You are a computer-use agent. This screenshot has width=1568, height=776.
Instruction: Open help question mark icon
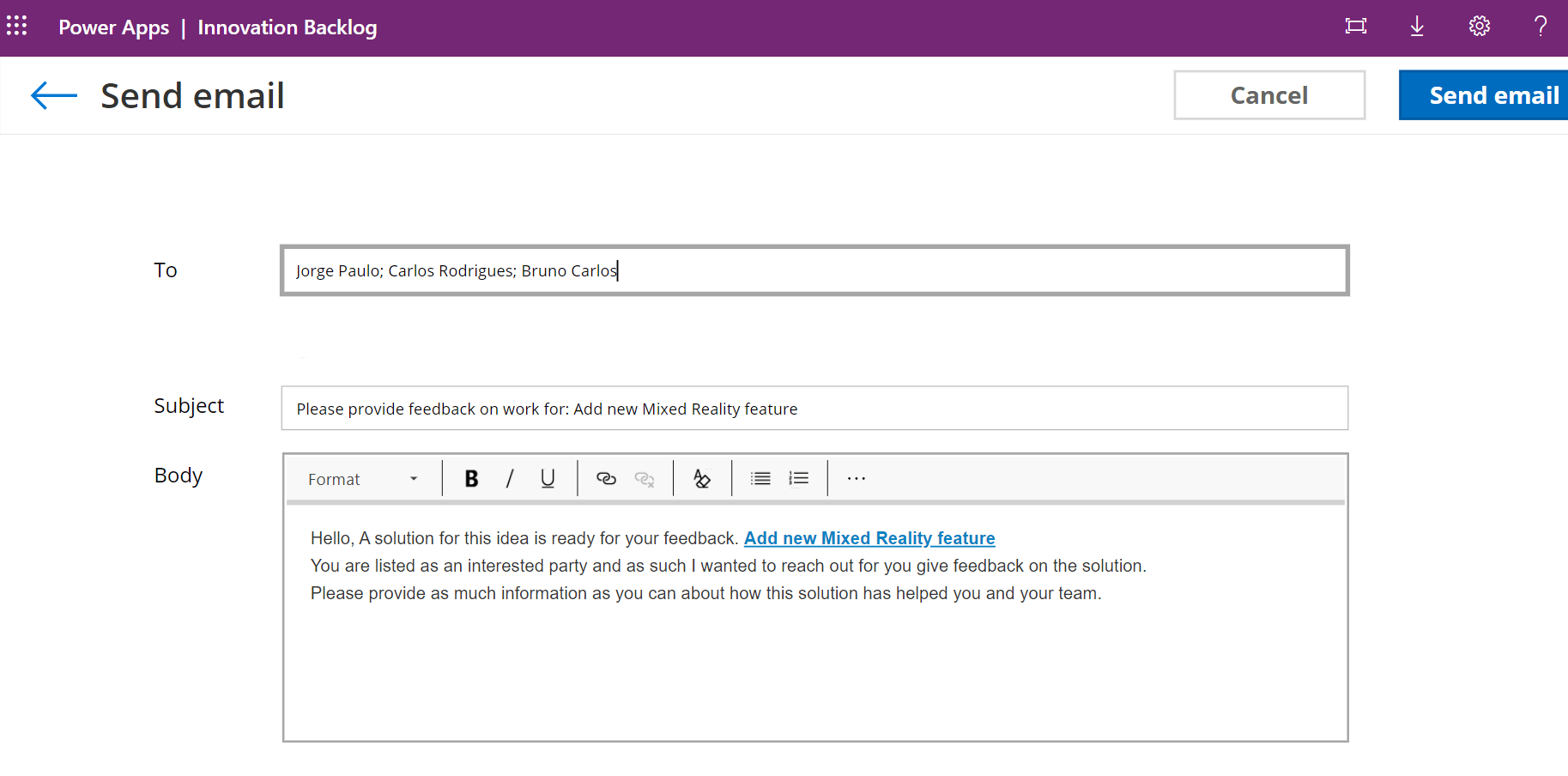tap(1541, 26)
